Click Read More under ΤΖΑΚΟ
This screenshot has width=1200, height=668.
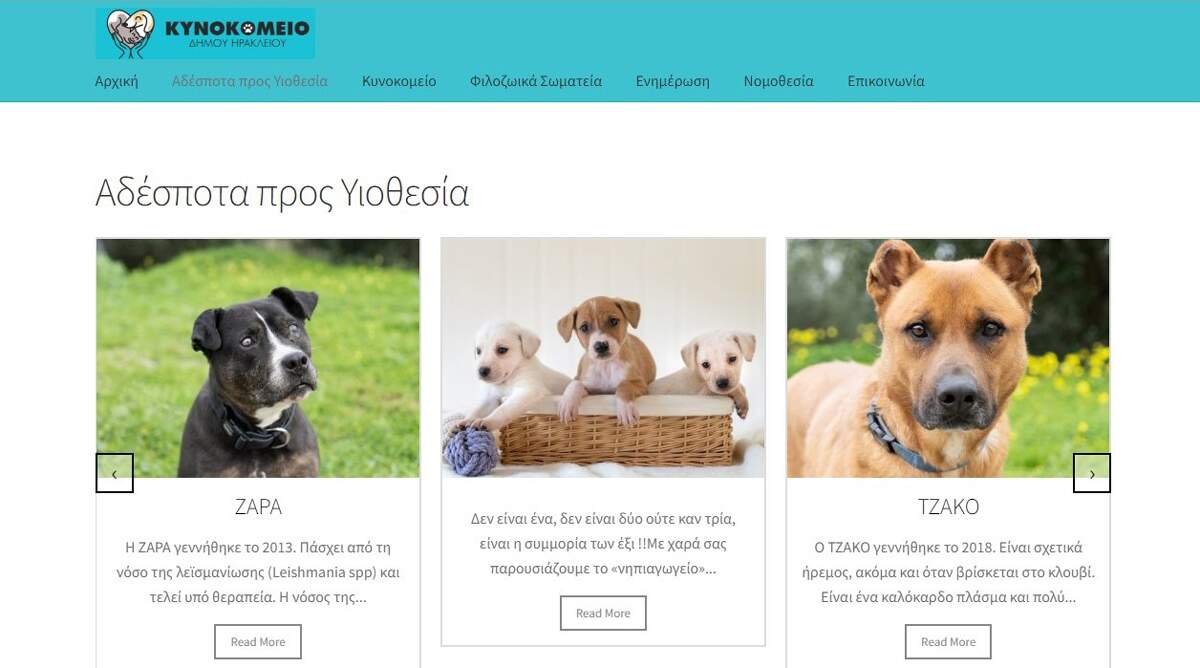click(948, 642)
